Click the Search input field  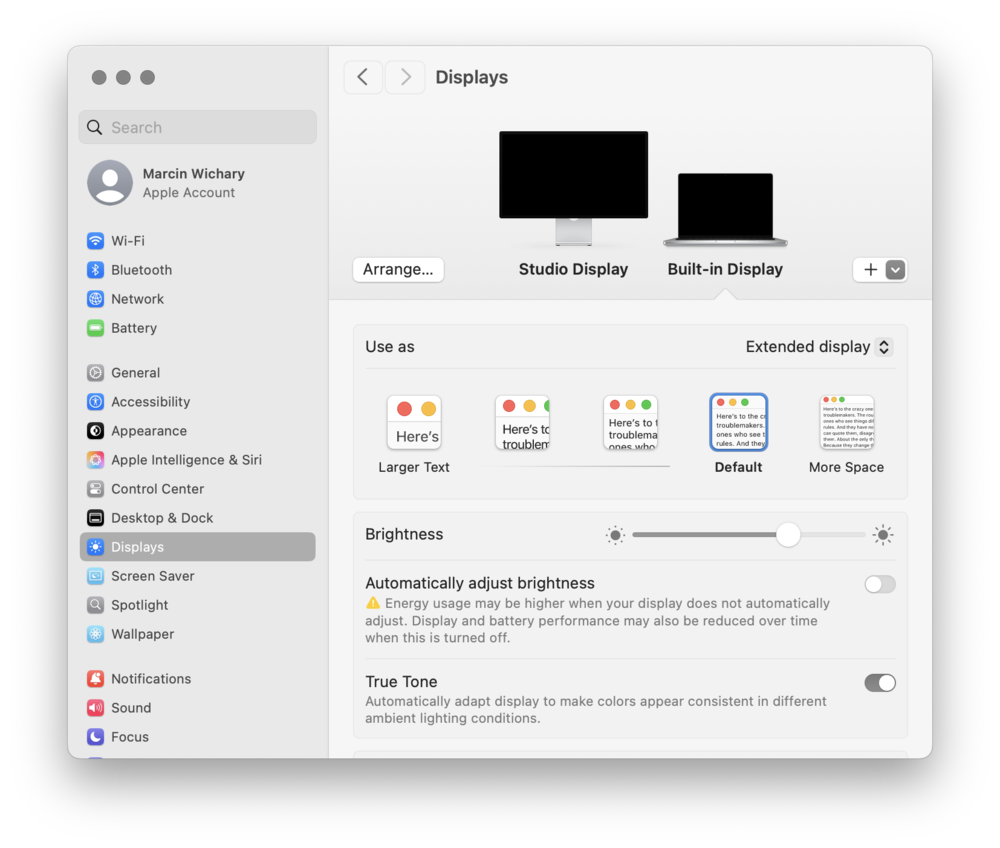198,128
